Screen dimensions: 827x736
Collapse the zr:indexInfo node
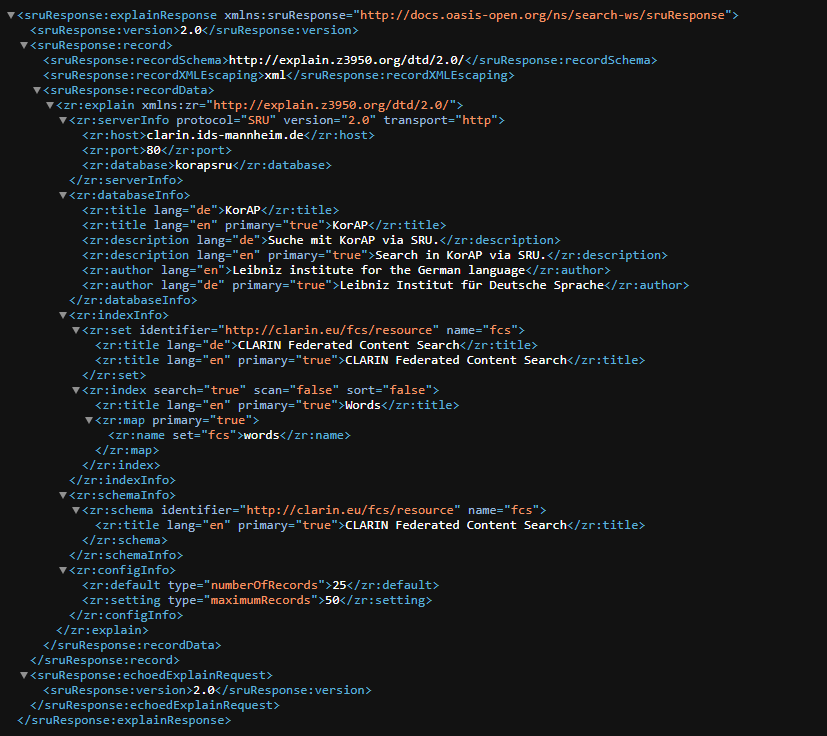click(63, 315)
